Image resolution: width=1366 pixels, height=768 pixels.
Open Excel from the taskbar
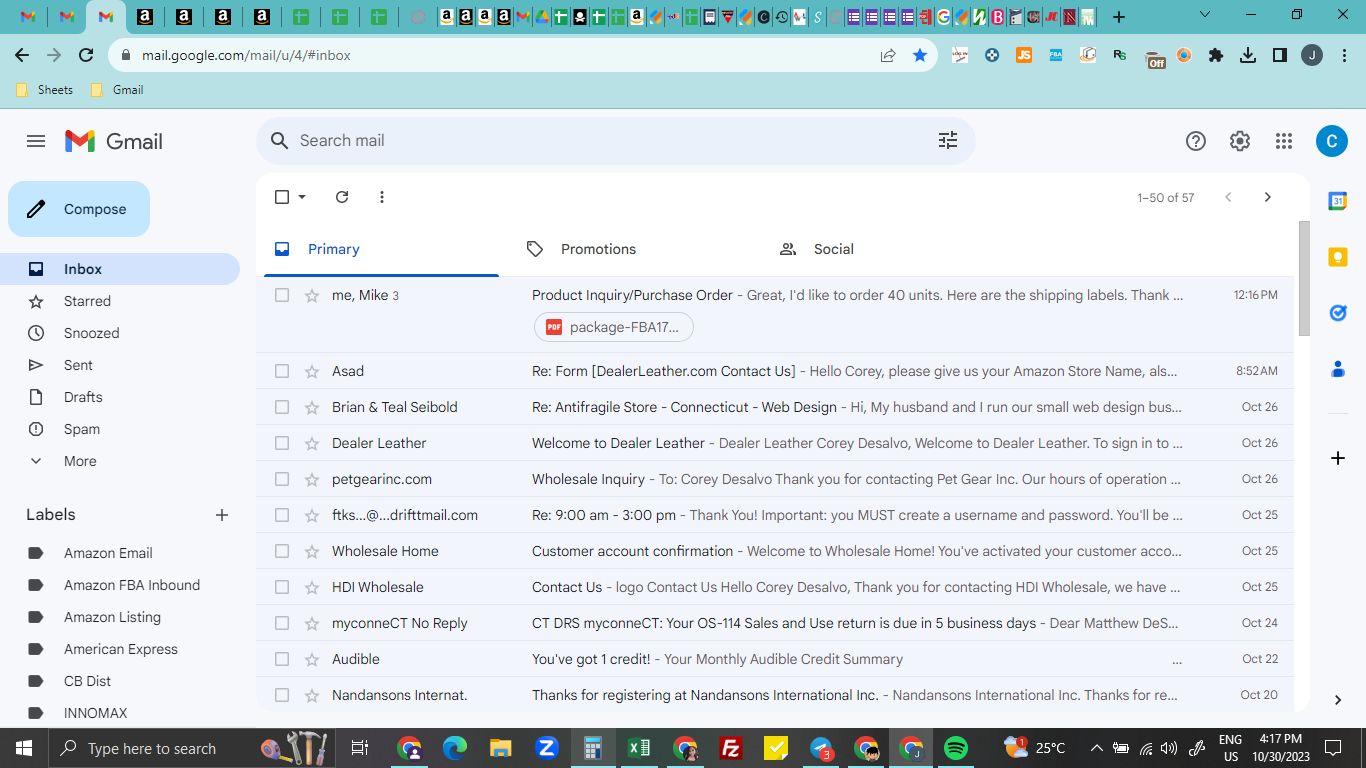(639, 748)
